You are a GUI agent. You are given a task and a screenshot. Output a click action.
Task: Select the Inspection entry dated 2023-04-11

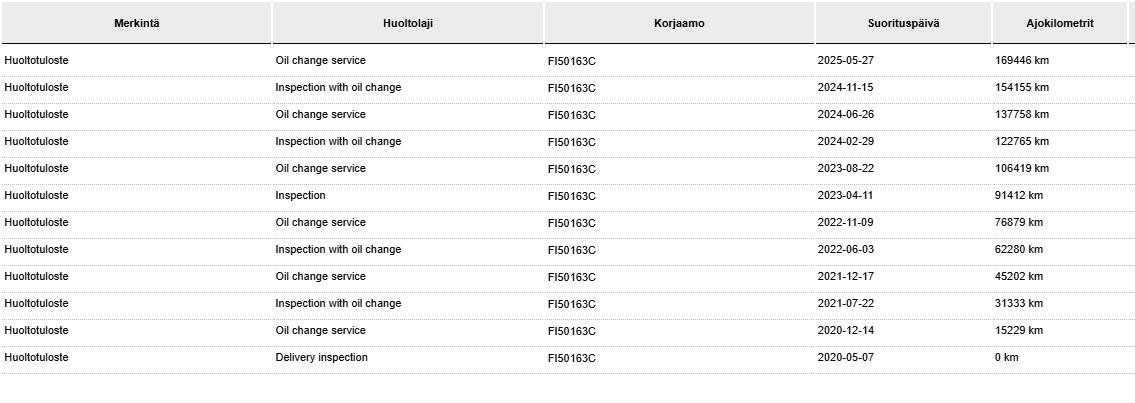coord(300,195)
